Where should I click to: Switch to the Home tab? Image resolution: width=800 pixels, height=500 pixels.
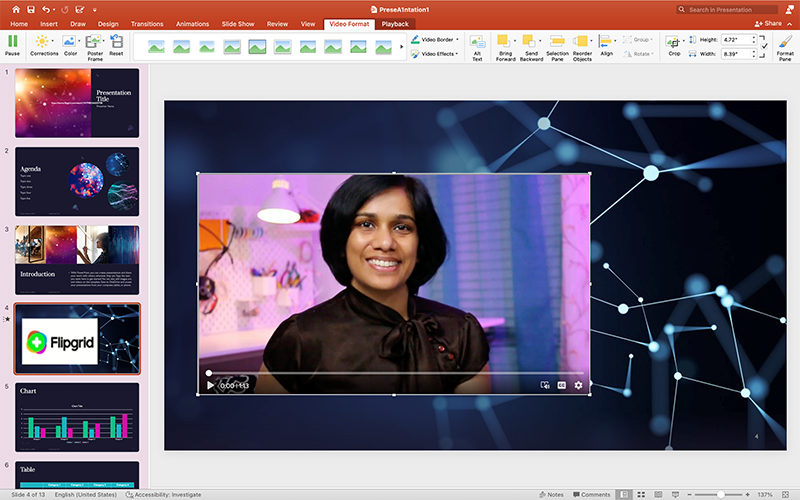[x=19, y=24]
